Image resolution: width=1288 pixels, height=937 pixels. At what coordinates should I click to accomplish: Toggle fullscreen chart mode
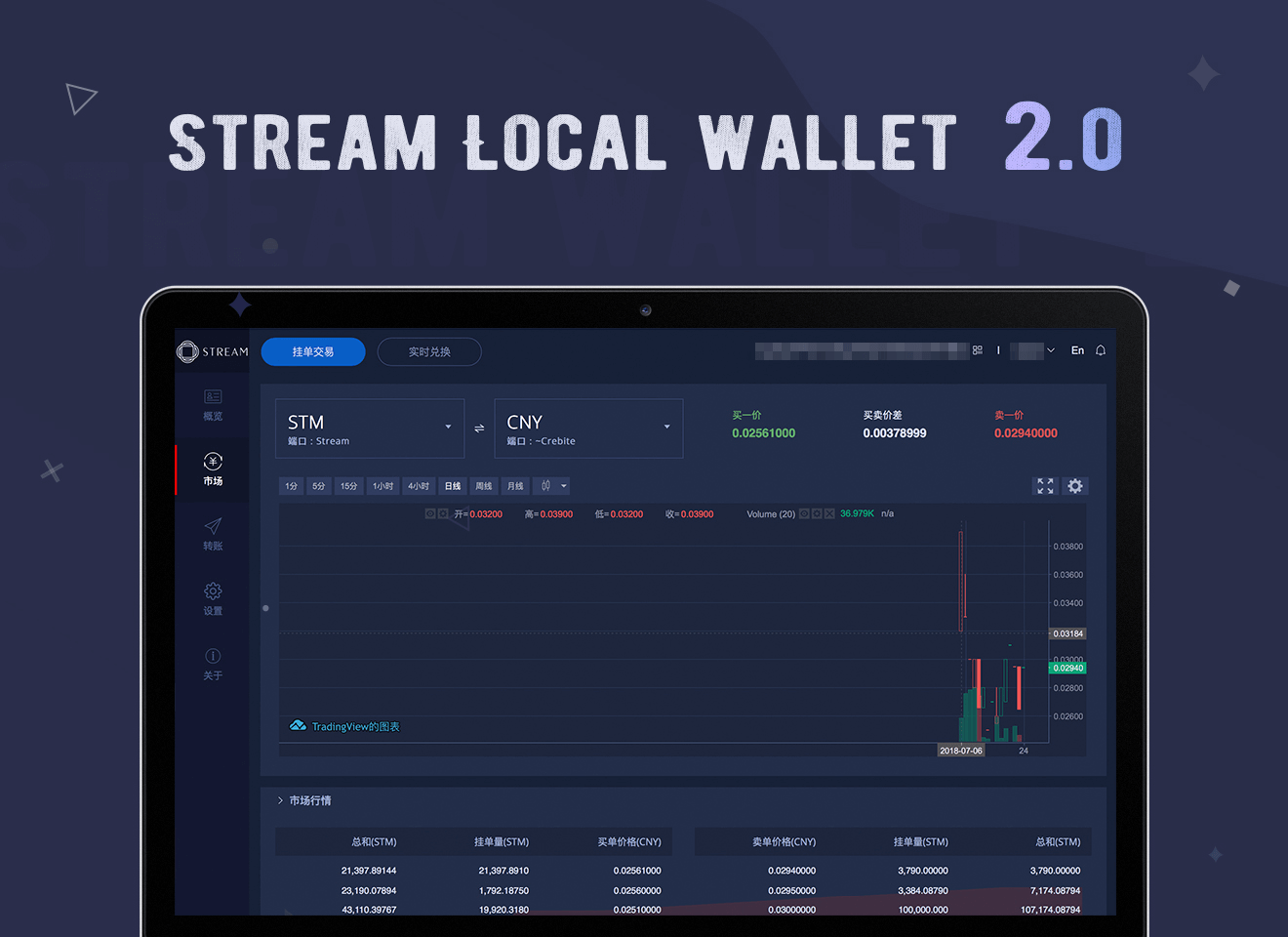[1045, 486]
